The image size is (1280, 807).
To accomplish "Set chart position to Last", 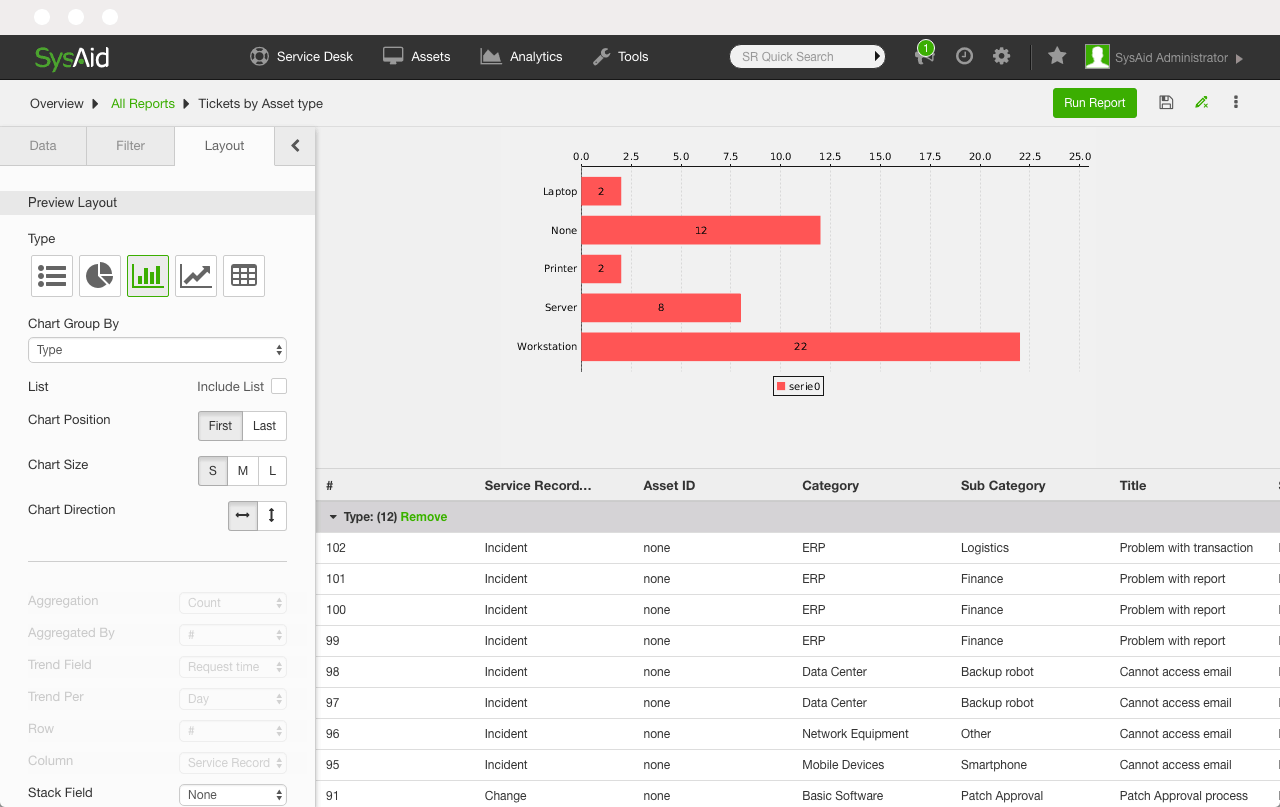I will click(264, 426).
